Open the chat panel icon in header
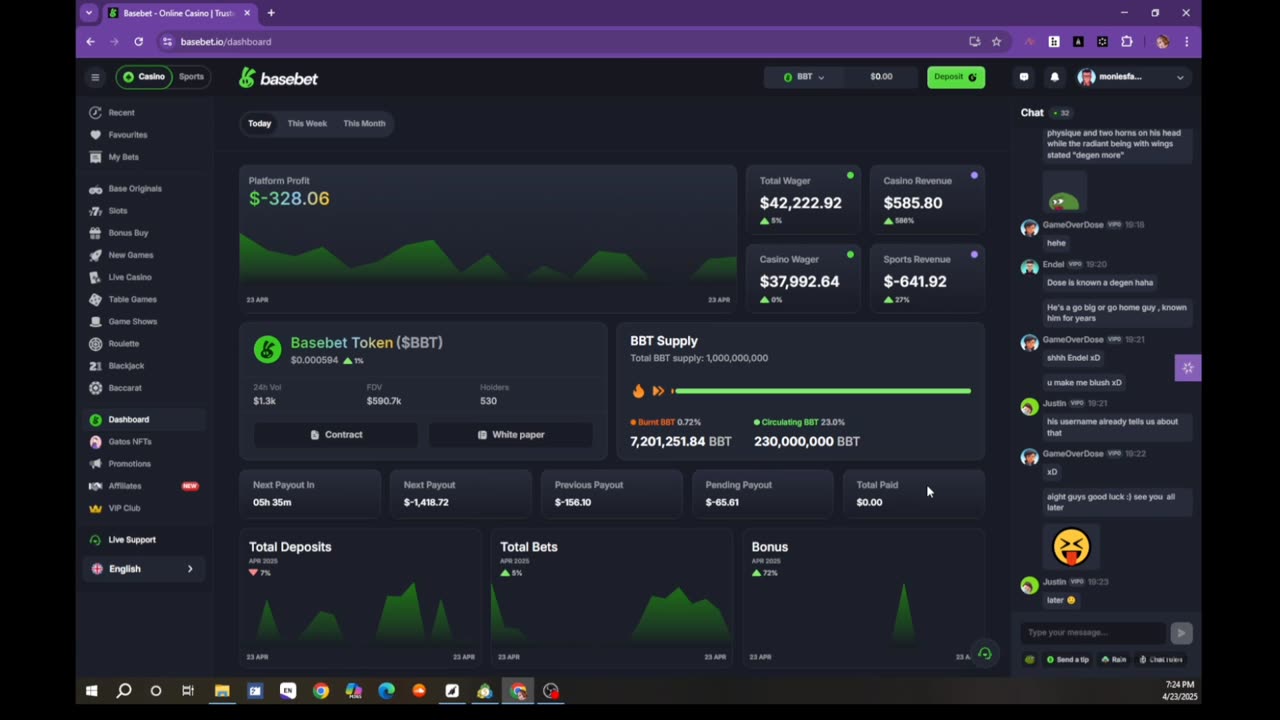The width and height of the screenshot is (1280, 720). 1024,77
